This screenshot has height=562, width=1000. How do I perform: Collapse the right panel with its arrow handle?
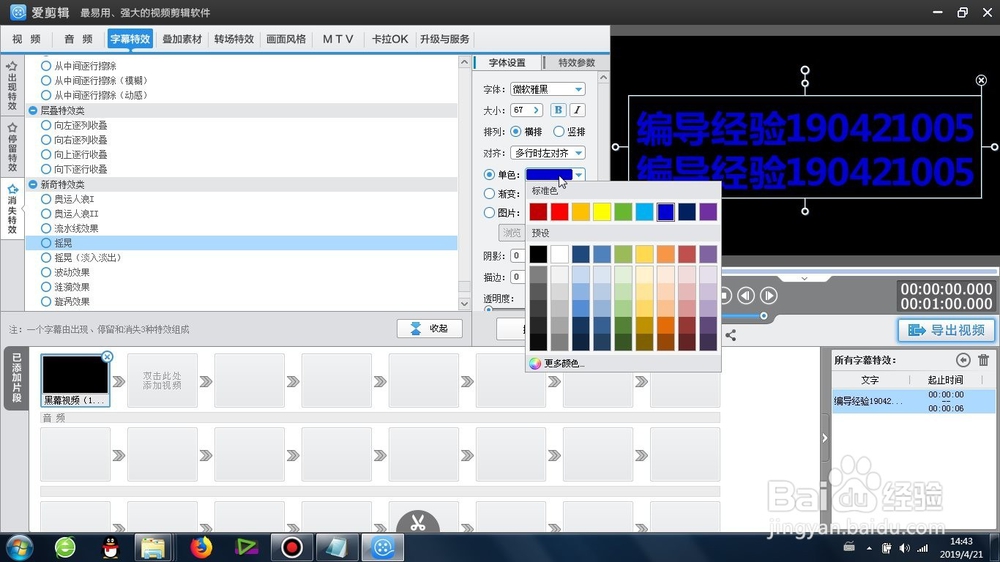click(x=825, y=438)
